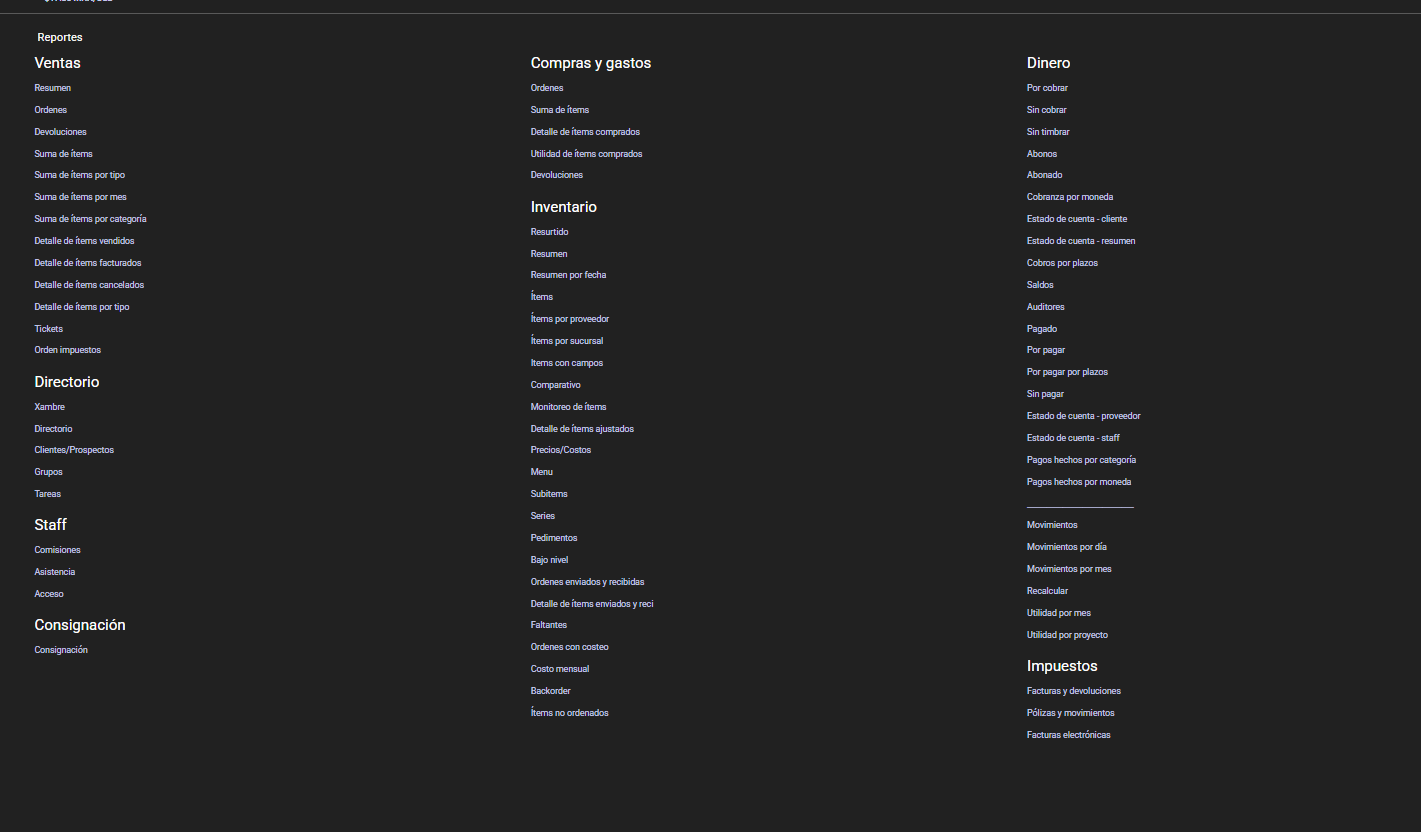Viewport: 1421px width, 832px height.
Task: Open the Bajo nivel report
Action: click(x=549, y=560)
